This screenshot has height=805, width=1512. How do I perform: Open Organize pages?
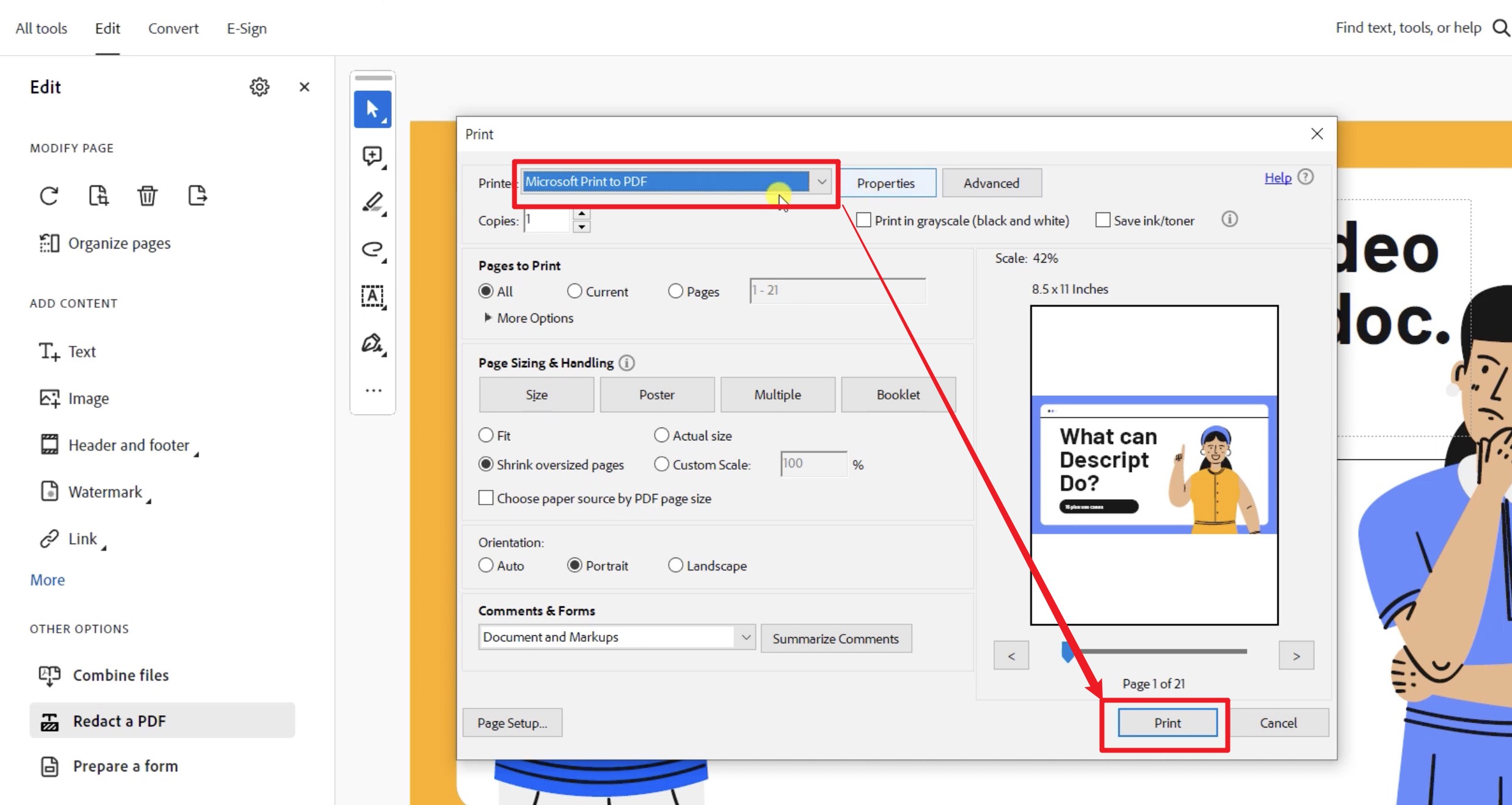point(105,243)
